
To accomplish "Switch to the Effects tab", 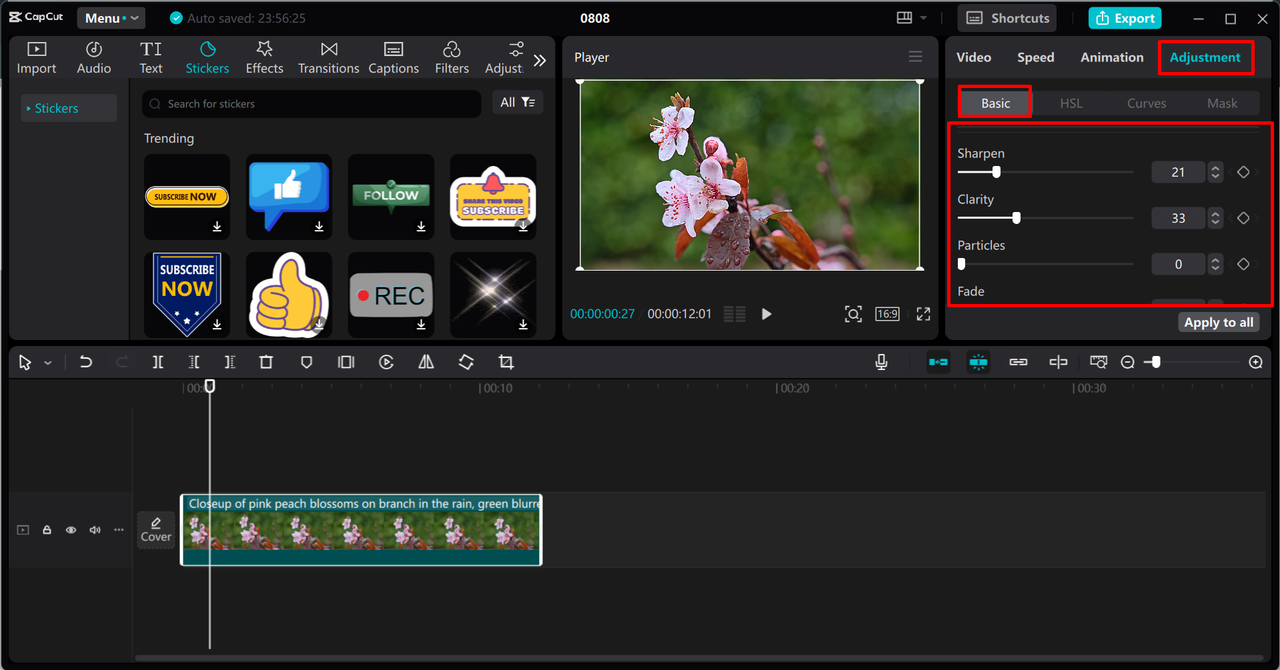I will (264, 58).
